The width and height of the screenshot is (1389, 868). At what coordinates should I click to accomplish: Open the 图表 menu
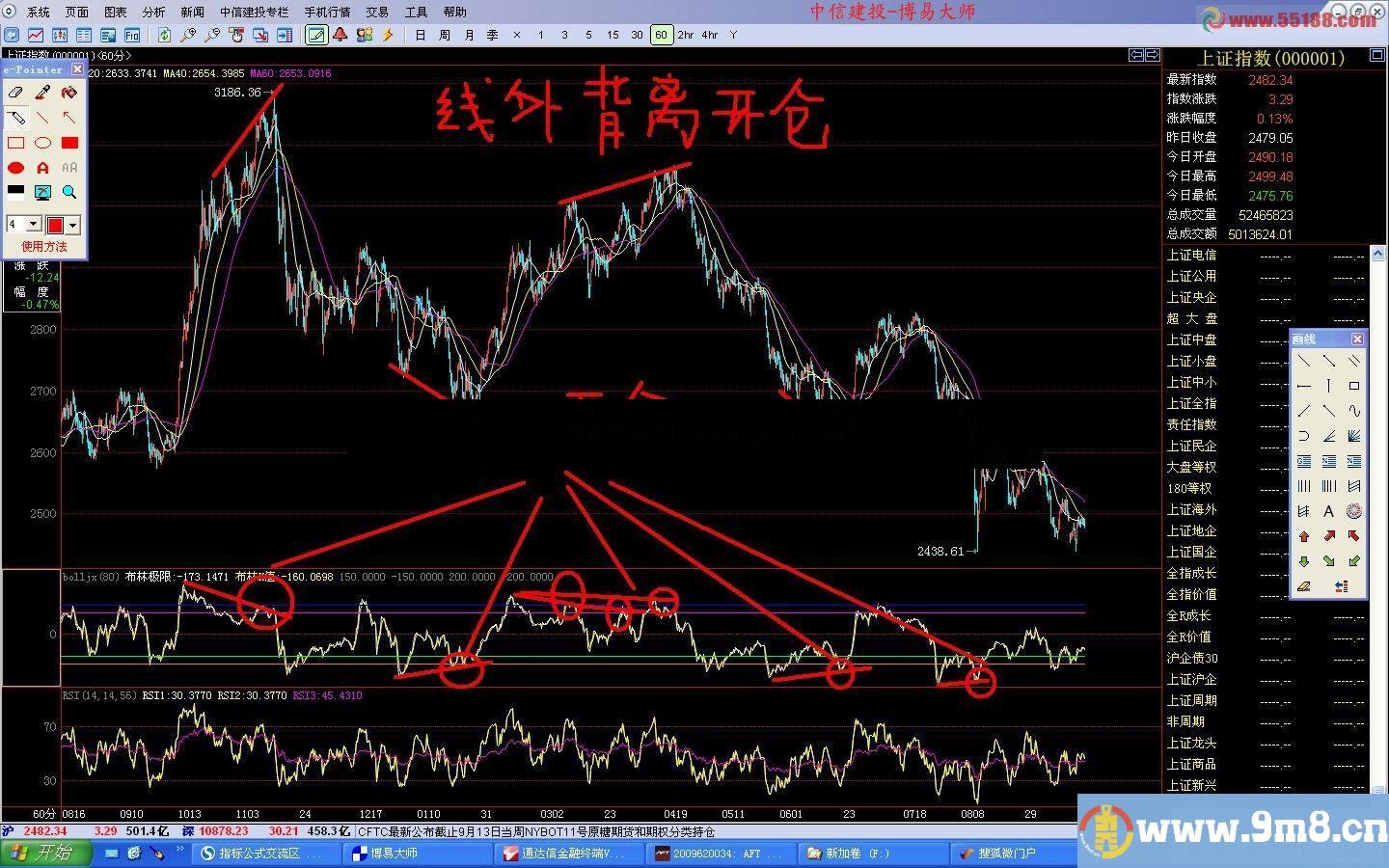coord(115,12)
